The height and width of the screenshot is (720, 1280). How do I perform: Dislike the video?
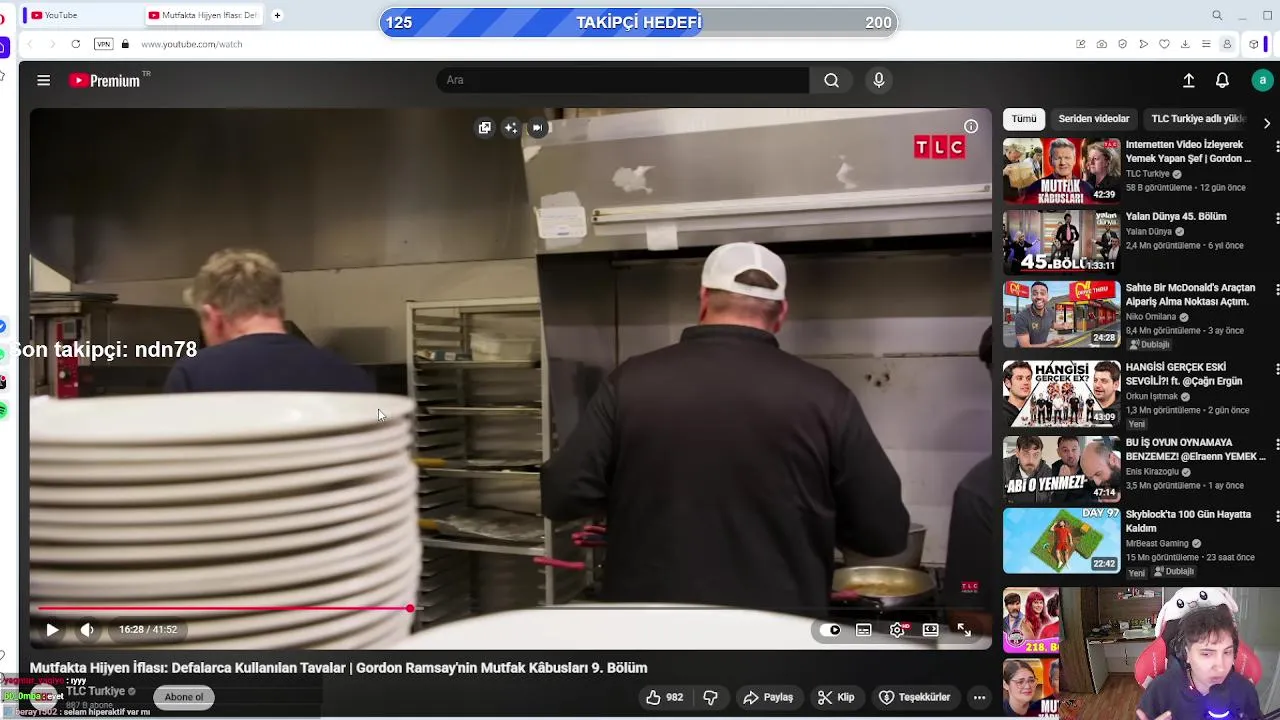click(x=711, y=697)
